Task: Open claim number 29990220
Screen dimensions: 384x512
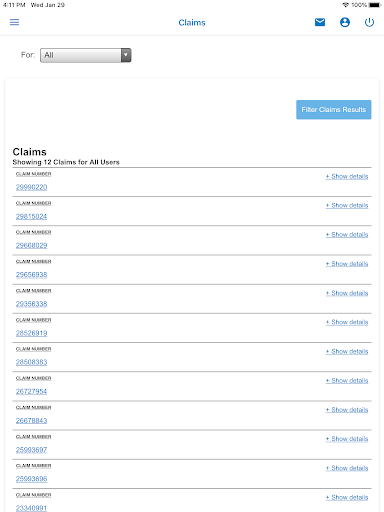Action: point(31,187)
